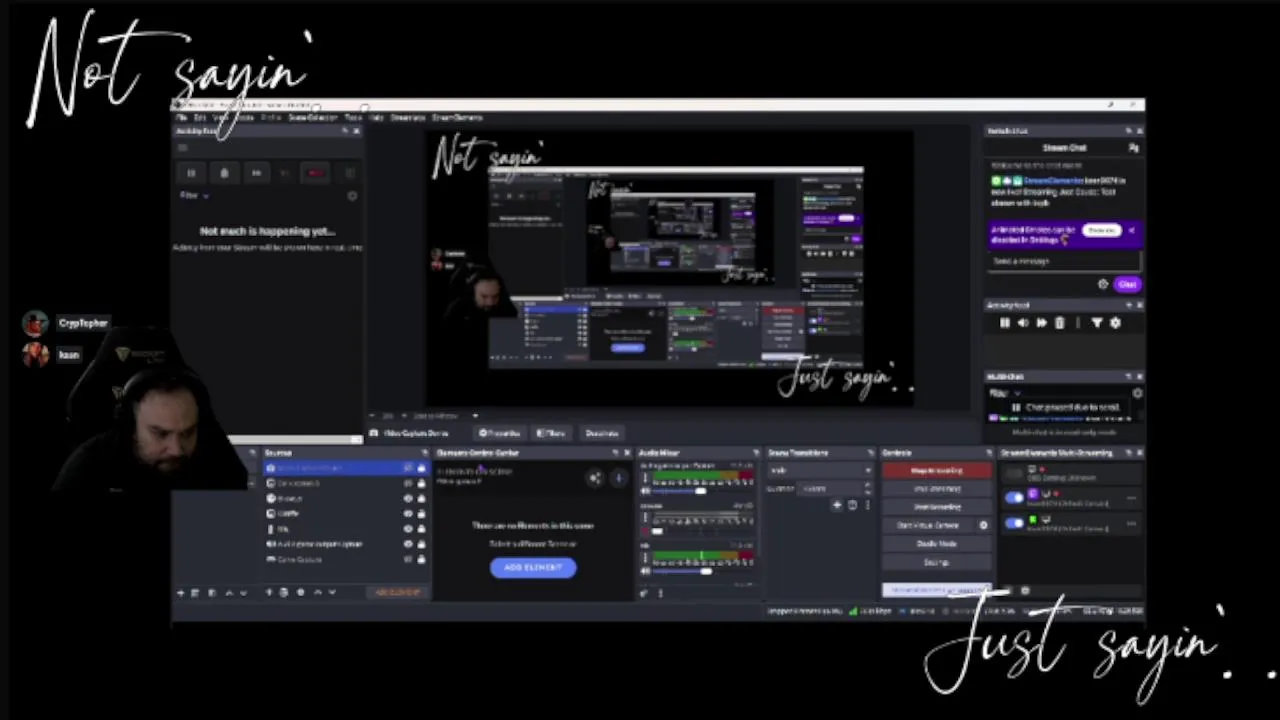Move selected source up

[318, 592]
